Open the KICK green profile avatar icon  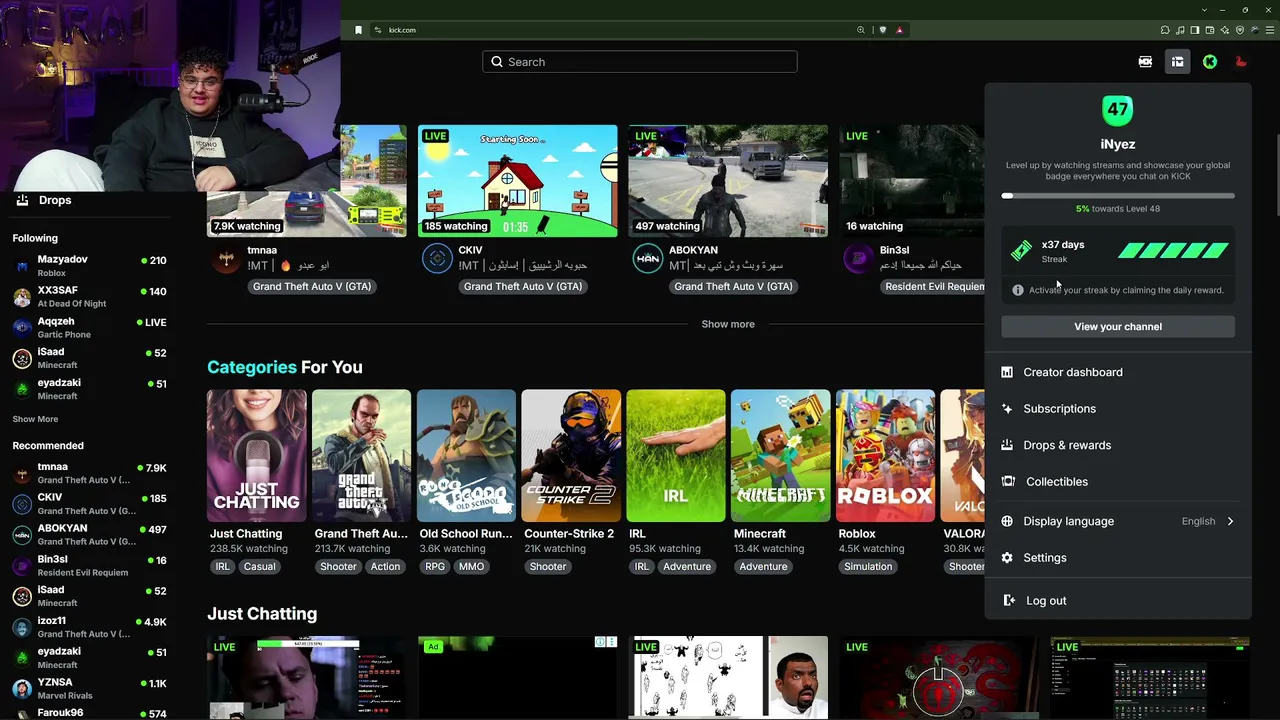pyautogui.click(x=1210, y=62)
